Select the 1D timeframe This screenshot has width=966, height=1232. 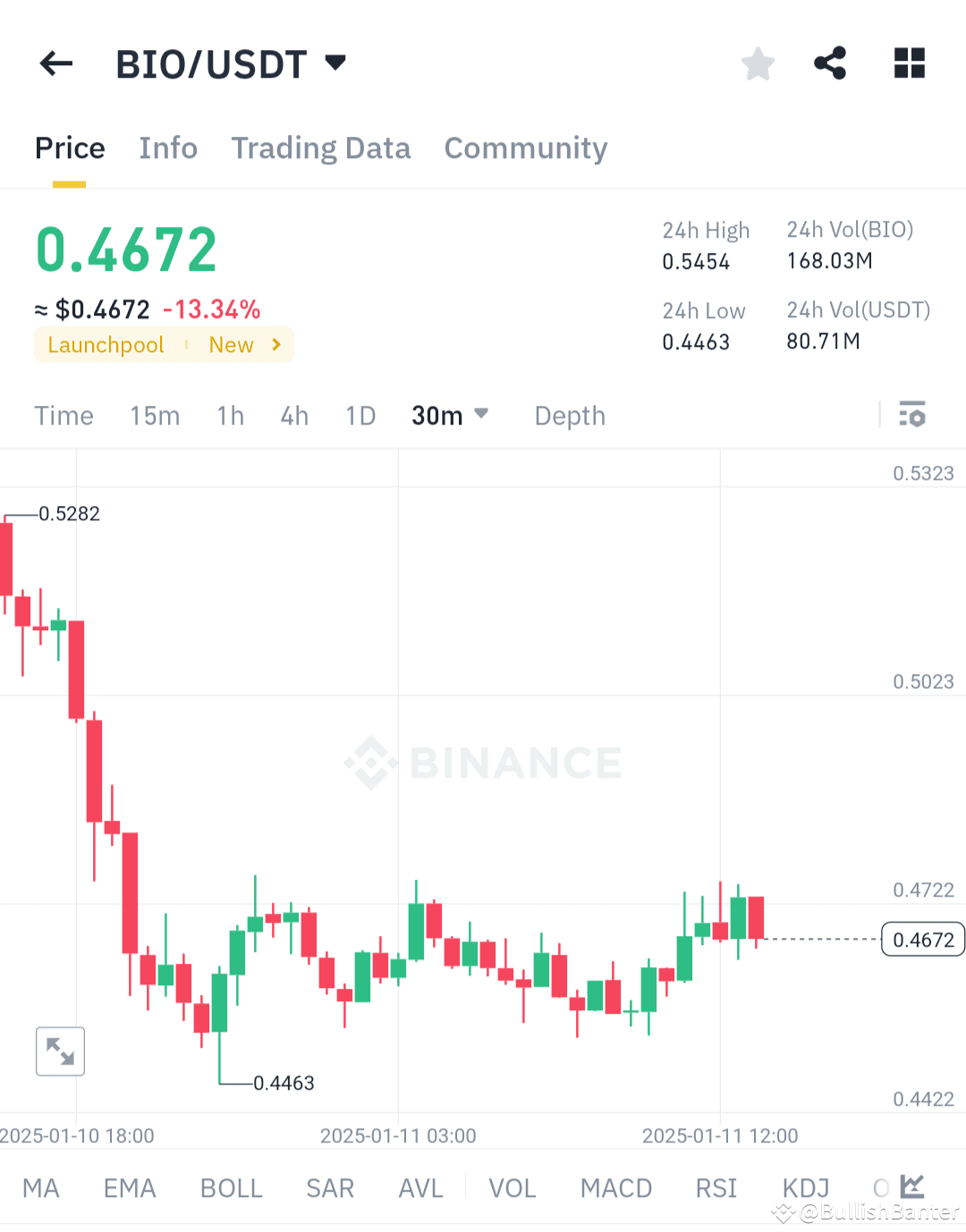pos(360,415)
